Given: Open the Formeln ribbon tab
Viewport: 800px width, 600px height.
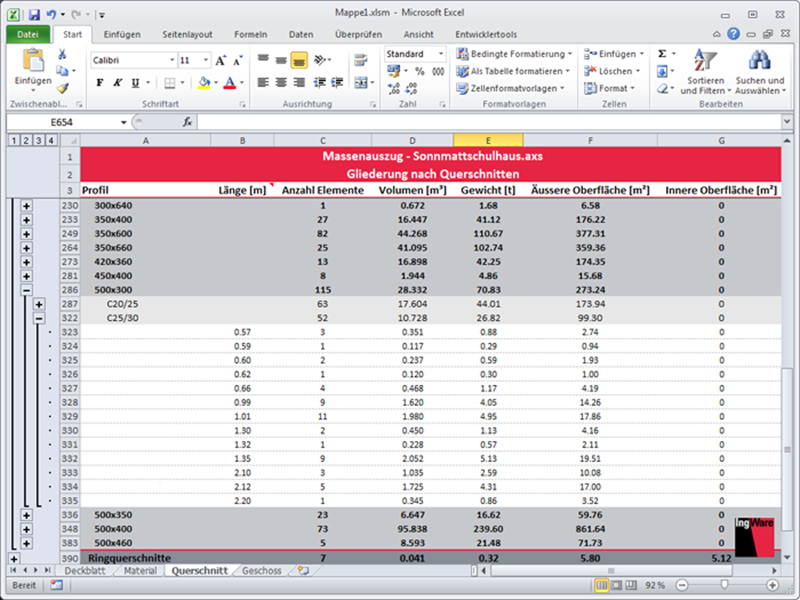Looking at the screenshot, I should [x=250, y=34].
